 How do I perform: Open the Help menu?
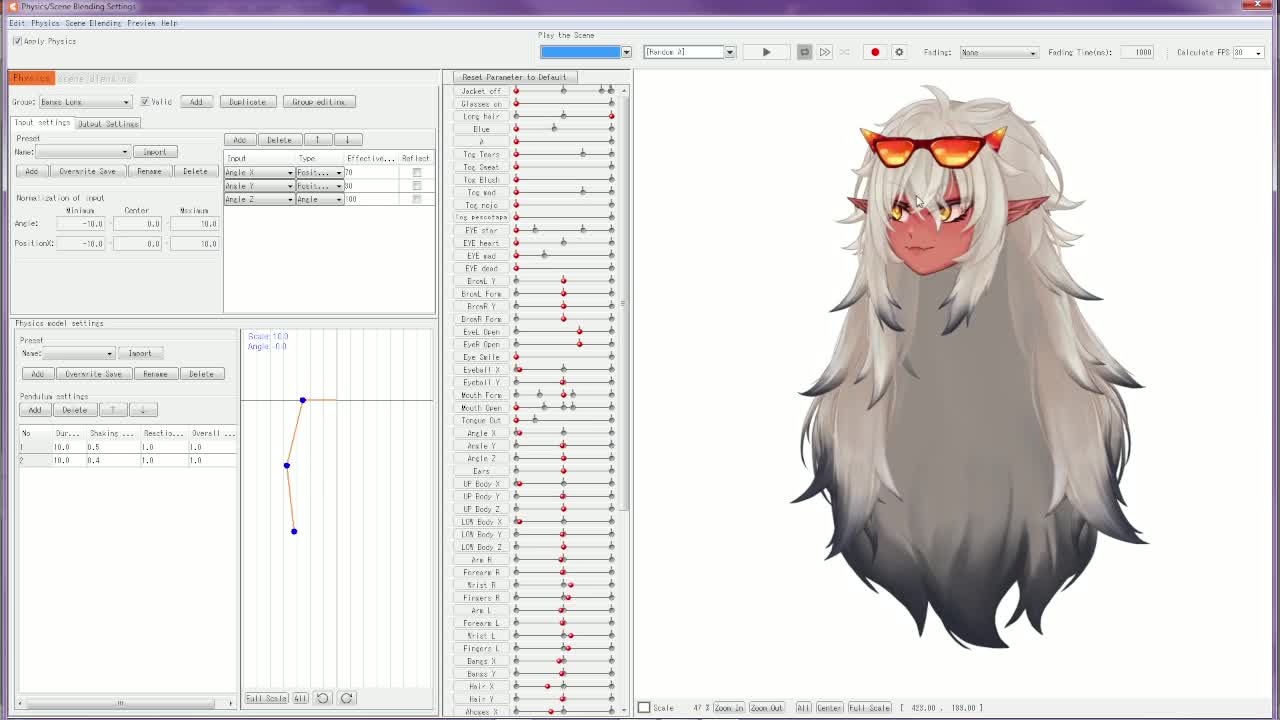pyautogui.click(x=169, y=23)
